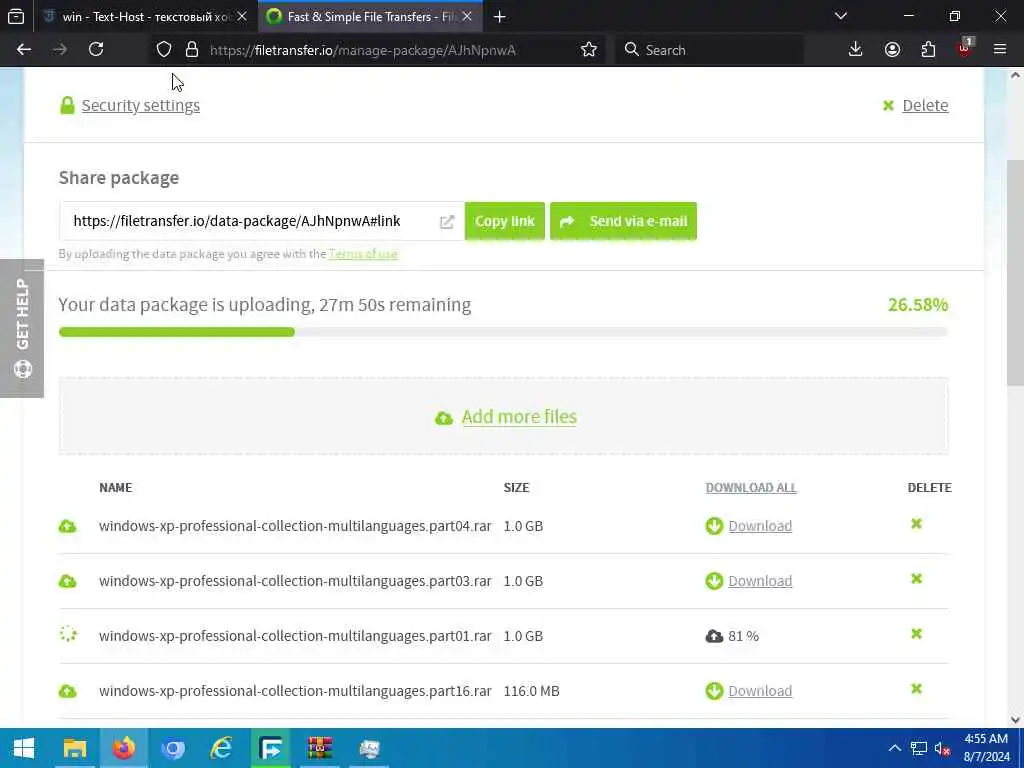Open the Windows Start menu

pos(24,748)
